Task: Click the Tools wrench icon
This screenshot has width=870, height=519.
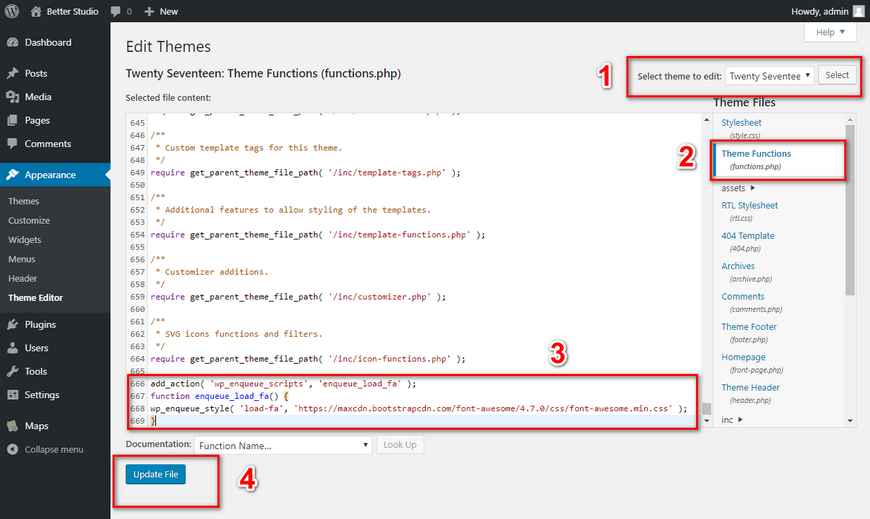Action: 12,371
